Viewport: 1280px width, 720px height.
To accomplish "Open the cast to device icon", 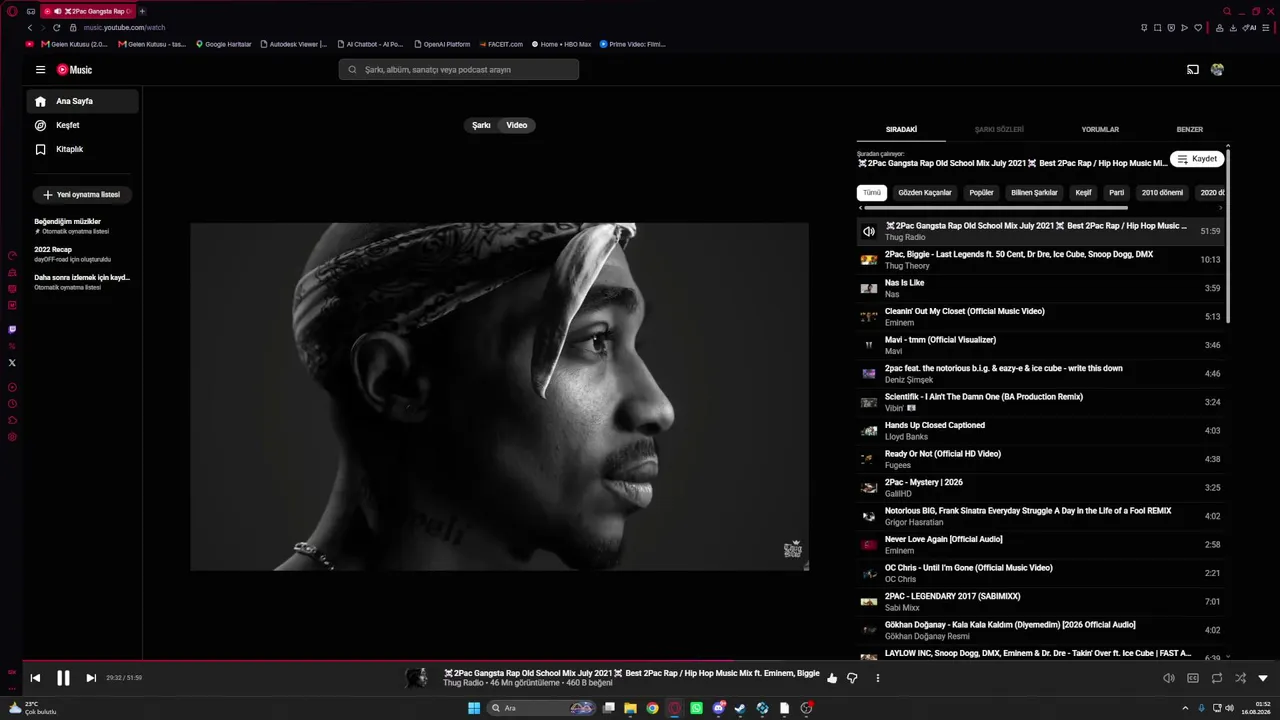I will tap(1192, 70).
